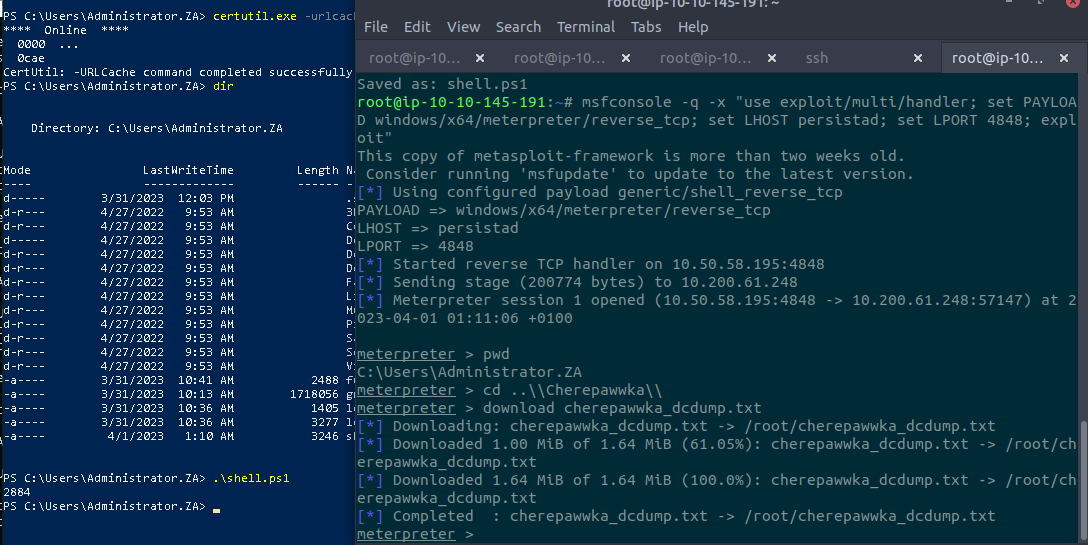Image resolution: width=1088 pixels, height=545 pixels.
Task: Click the '3/31/2023 10:13 AM' file row
Action: (x=178, y=394)
